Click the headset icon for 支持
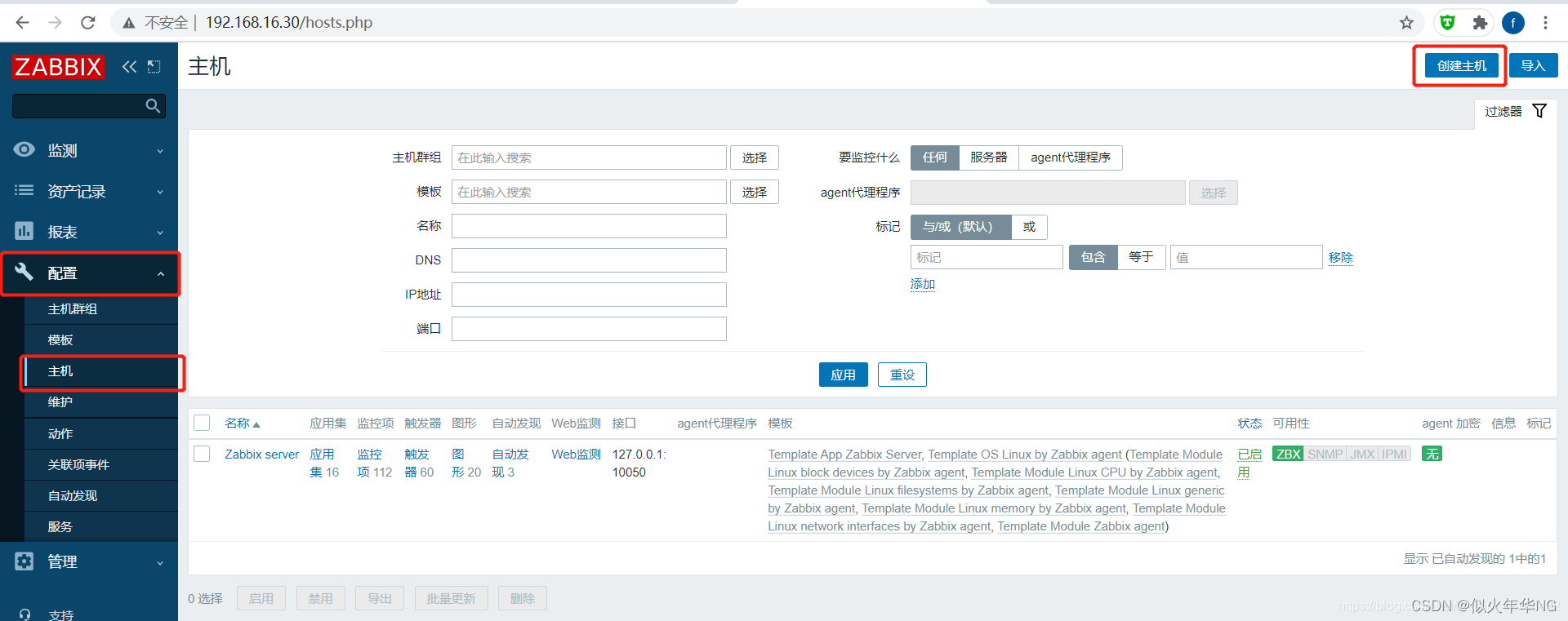 pyautogui.click(x=24, y=614)
